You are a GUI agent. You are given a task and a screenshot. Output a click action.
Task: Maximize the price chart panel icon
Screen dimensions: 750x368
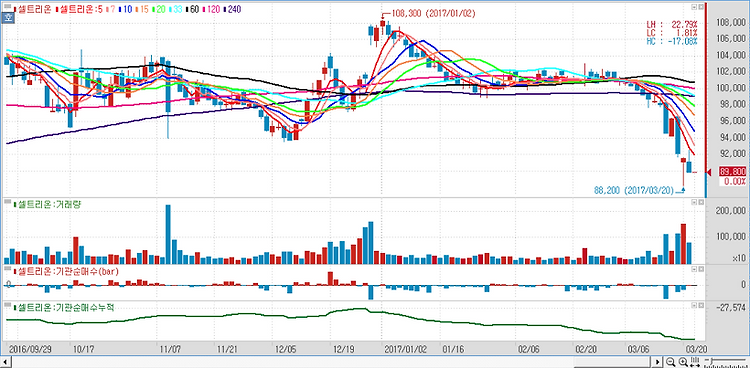tap(701, 8)
